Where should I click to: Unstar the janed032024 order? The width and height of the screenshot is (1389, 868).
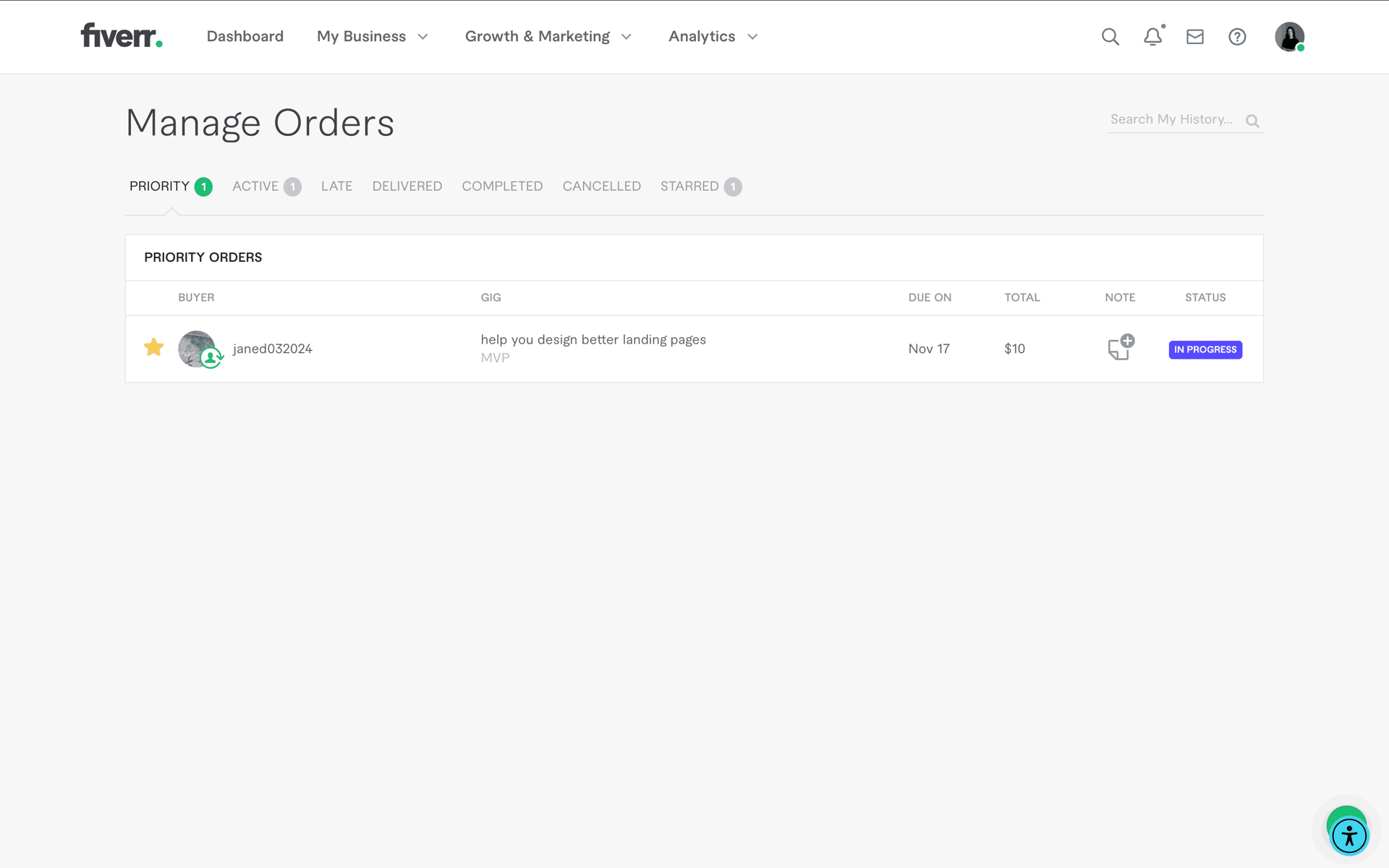tap(153, 348)
